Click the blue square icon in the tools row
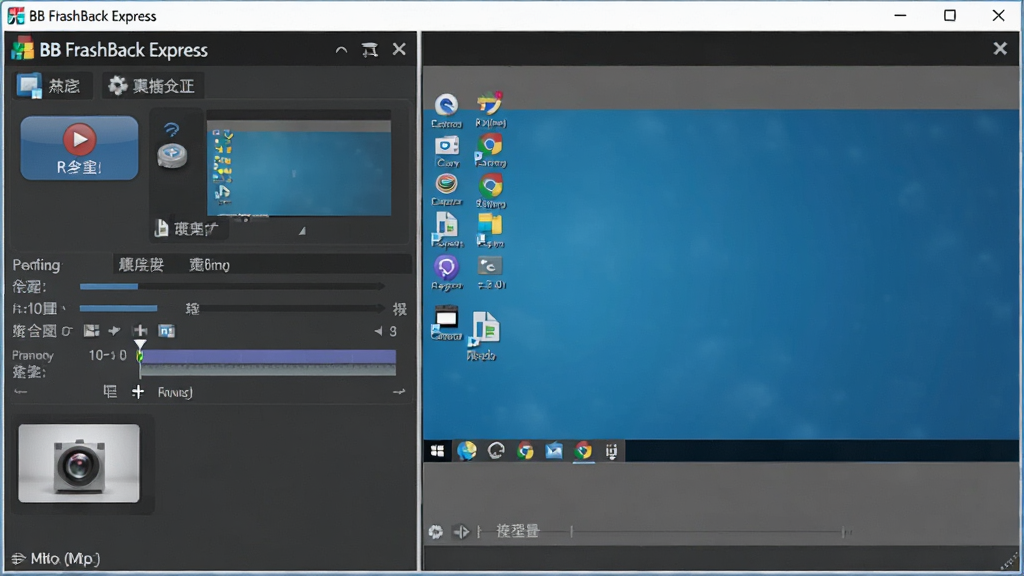 (x=167, y=331)
